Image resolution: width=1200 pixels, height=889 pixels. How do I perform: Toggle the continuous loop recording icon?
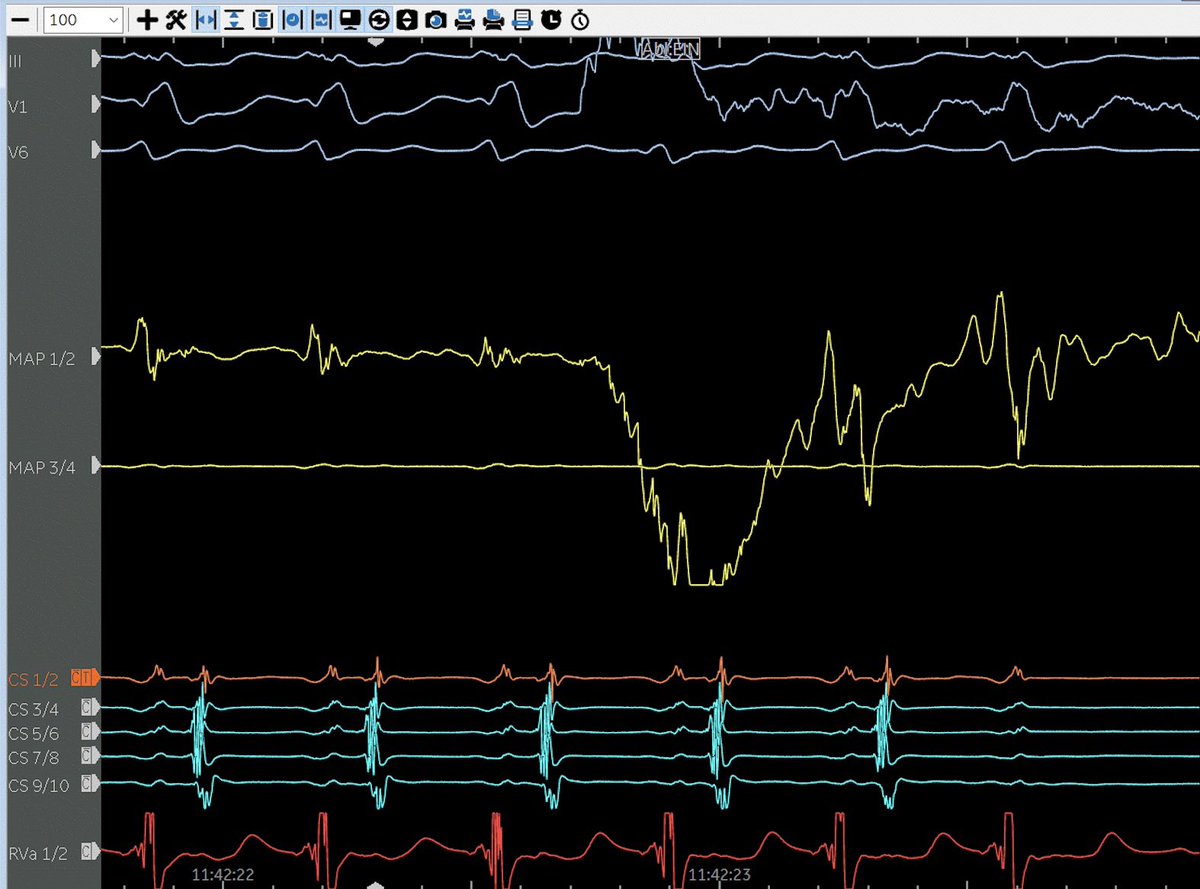pyautogui.click(x=379, y=19)
